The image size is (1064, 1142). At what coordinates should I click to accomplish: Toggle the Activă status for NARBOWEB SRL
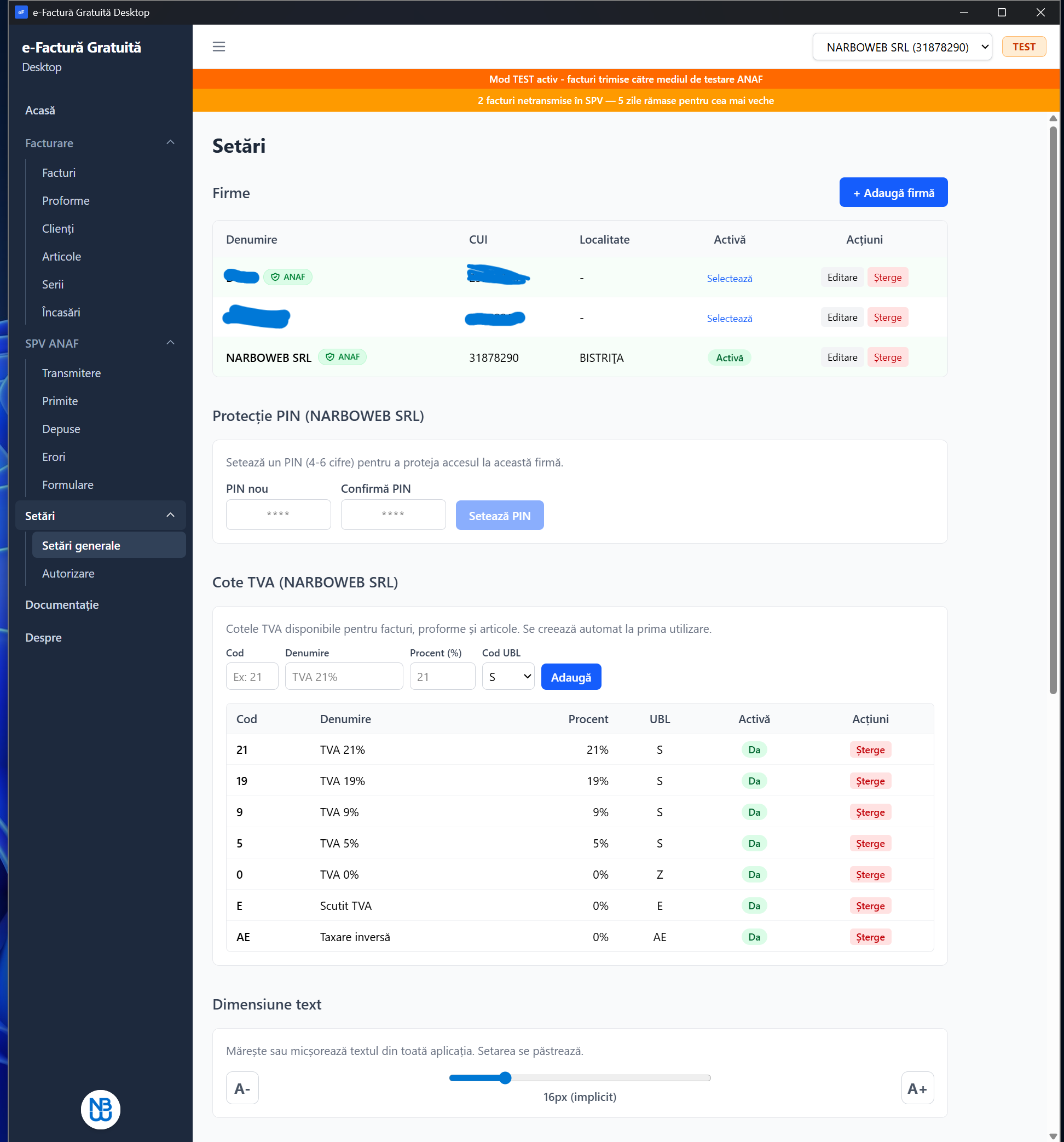(x=729, y=357)
